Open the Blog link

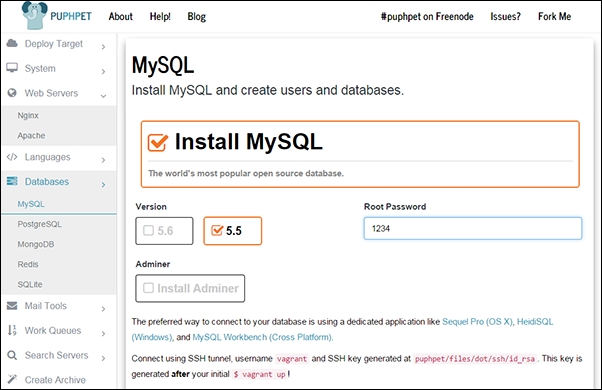197,17
